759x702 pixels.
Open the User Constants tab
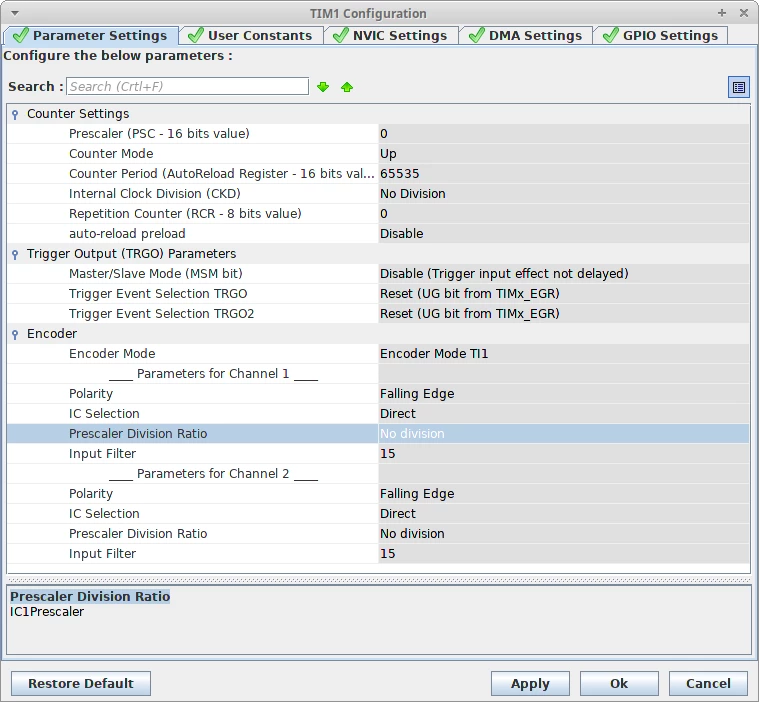(251, 35)
